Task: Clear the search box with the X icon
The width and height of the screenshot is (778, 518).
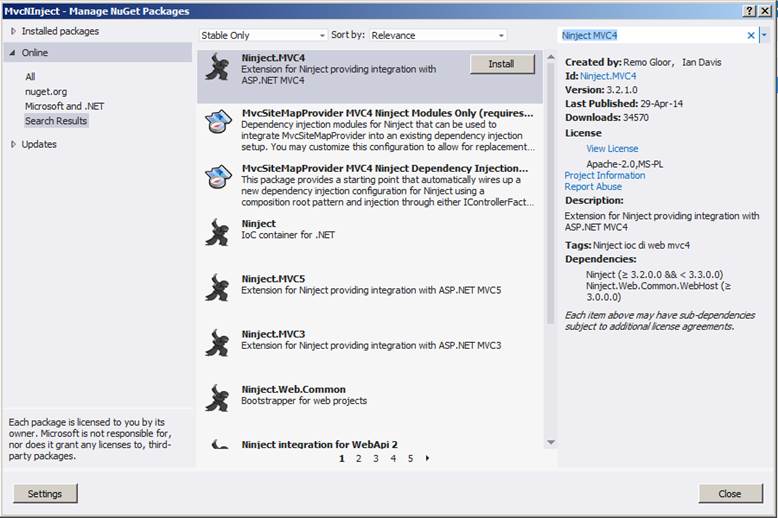Action: pyautogui.click(x=751, y=35)
